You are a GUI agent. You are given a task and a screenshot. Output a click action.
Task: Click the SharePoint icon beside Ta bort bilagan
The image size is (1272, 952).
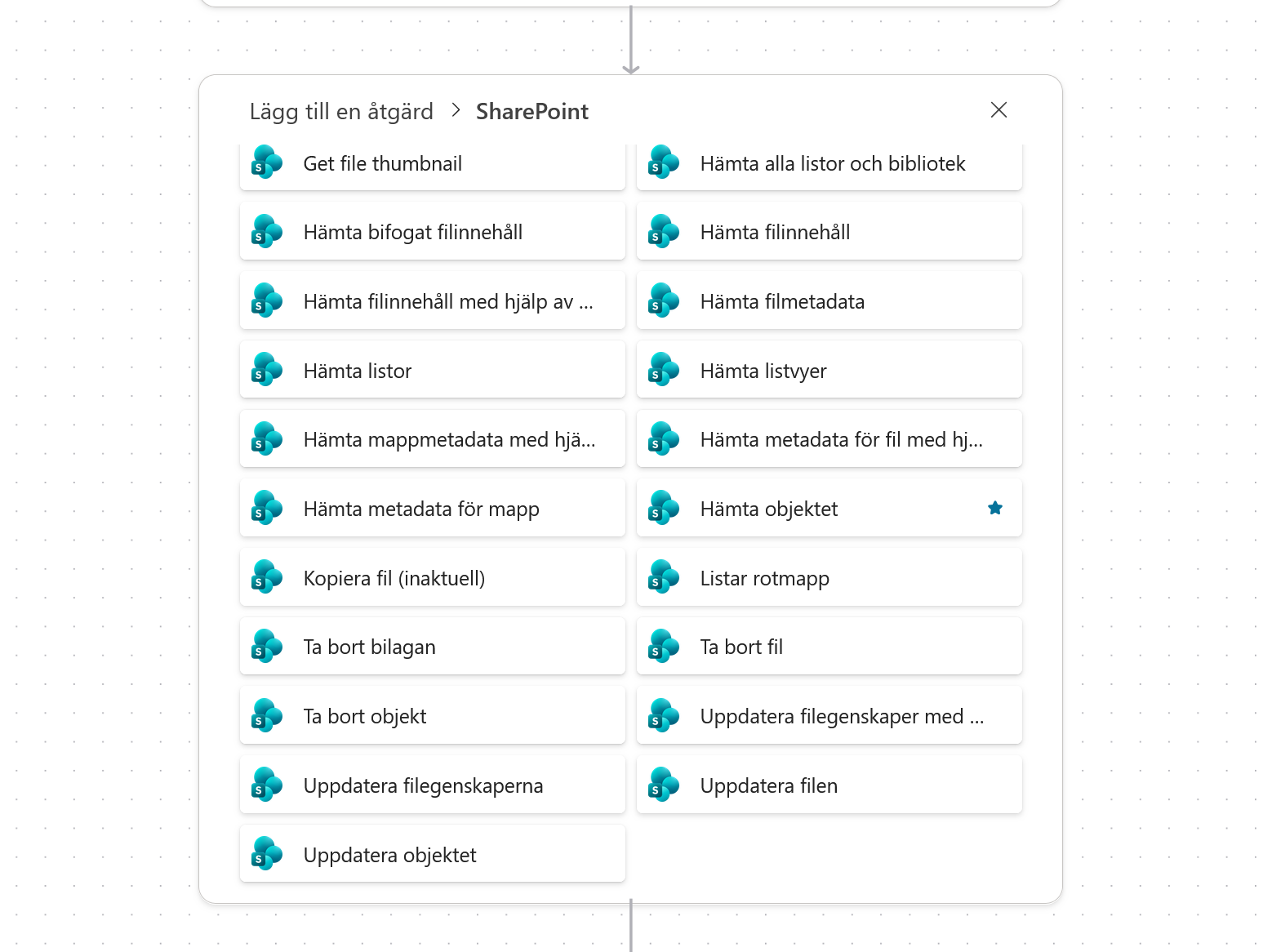point(267,647)
